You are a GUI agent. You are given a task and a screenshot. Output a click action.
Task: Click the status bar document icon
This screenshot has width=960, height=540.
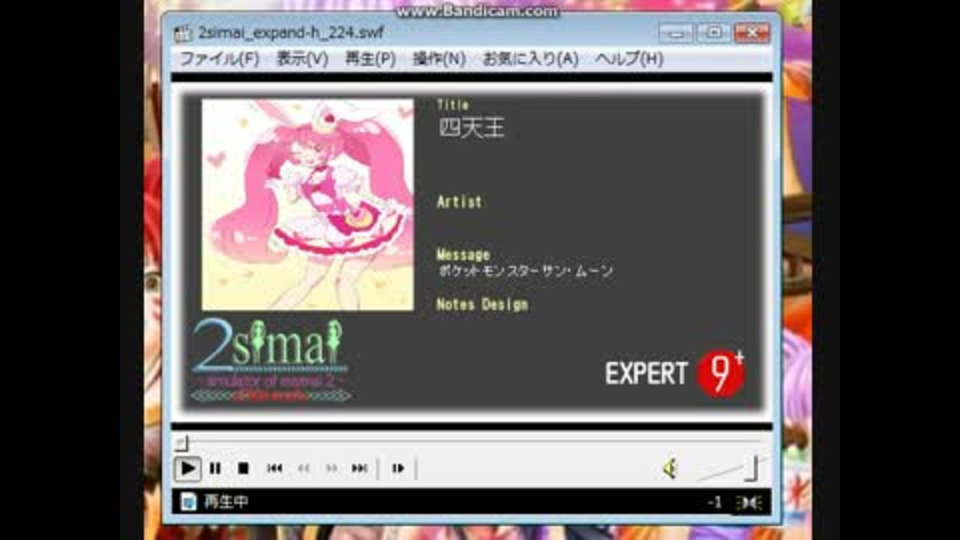189,502
